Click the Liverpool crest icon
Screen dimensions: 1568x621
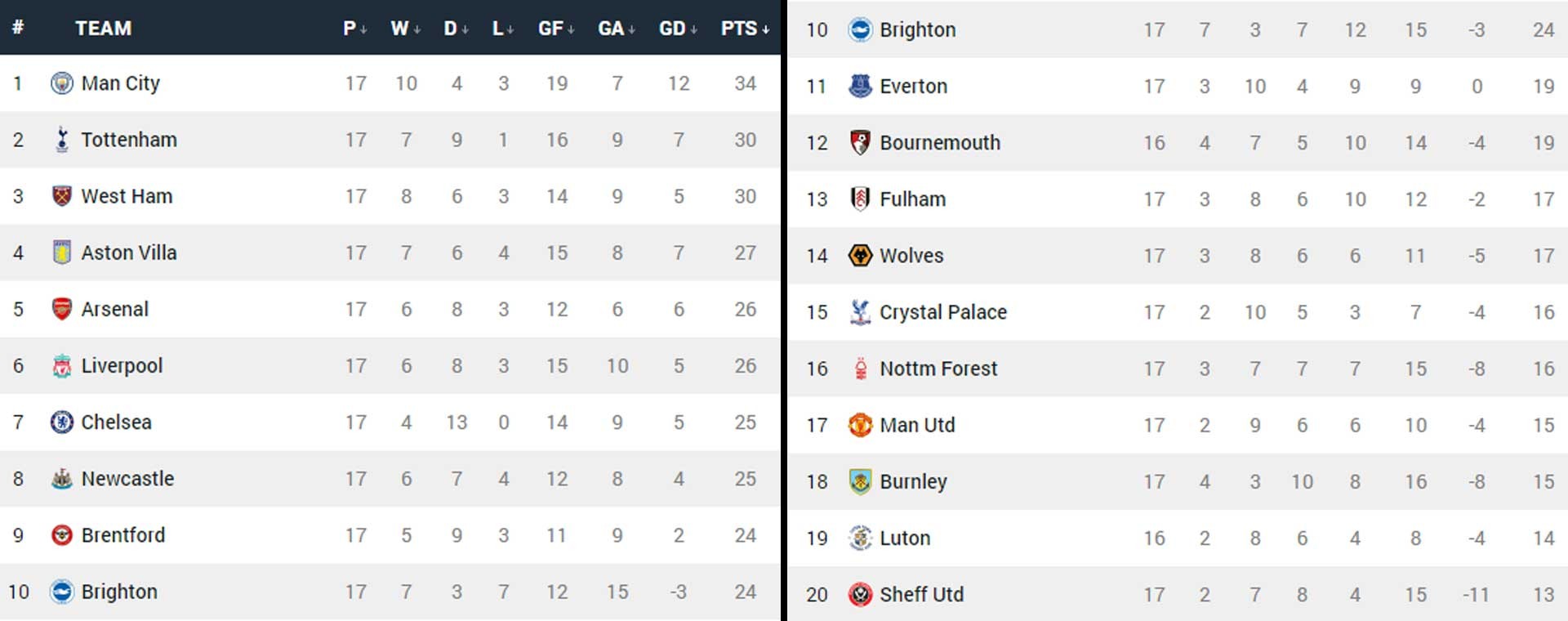[61, 365]
